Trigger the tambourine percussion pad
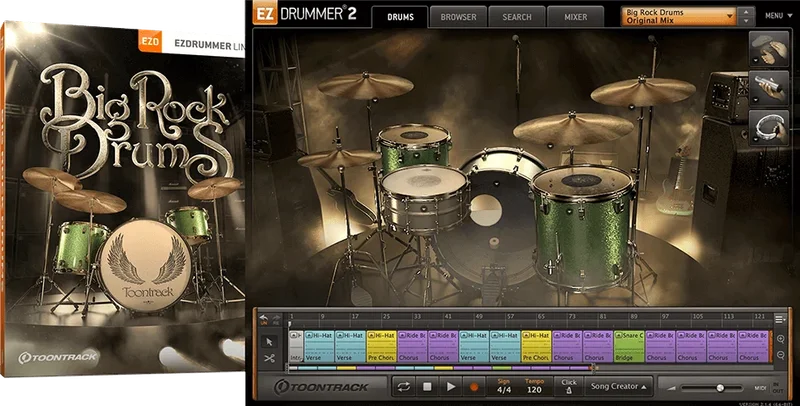800x406 pixels. pyautogui.click(x=769, y=128)
